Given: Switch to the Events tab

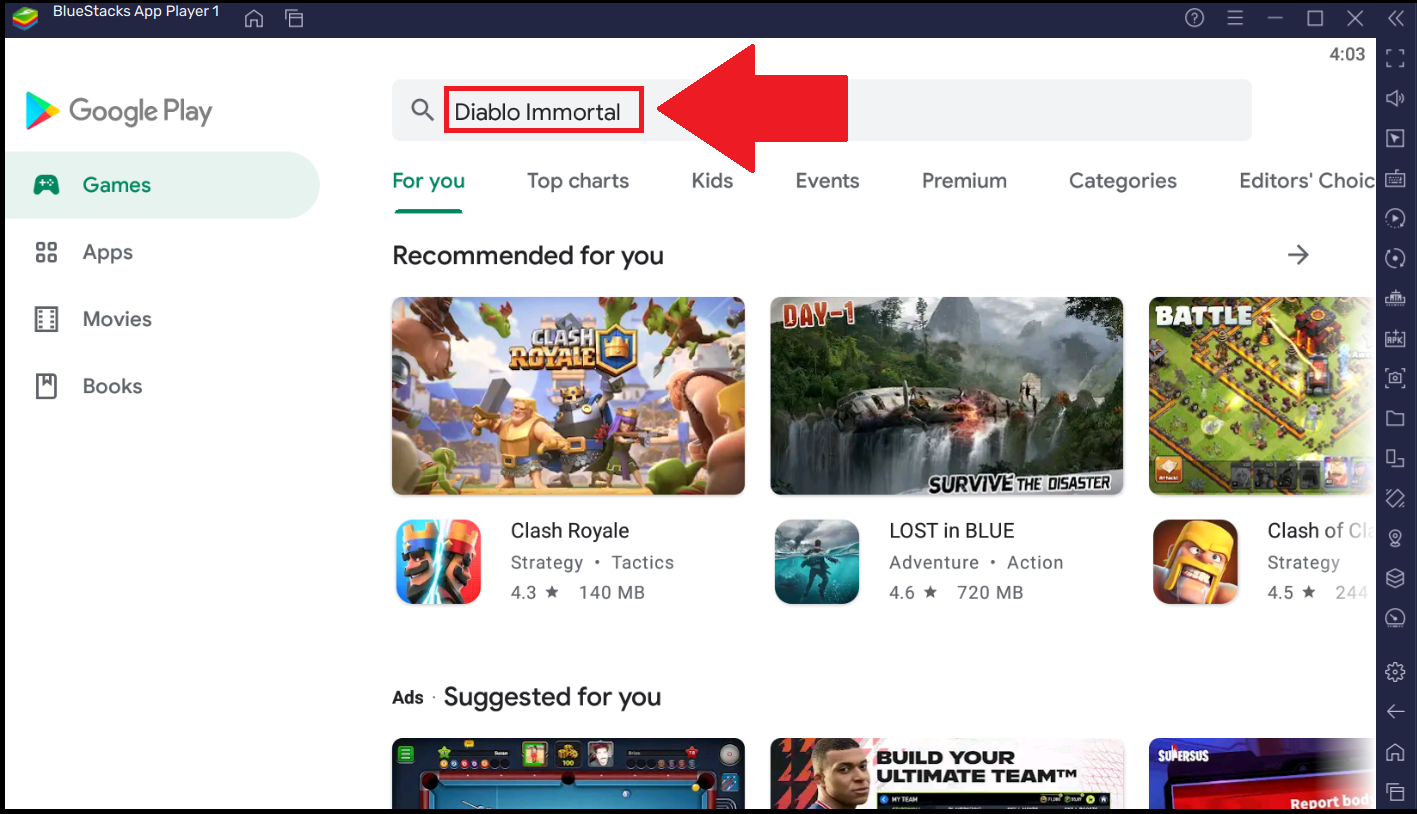Looking at the screenshot, I should point(827,181).
